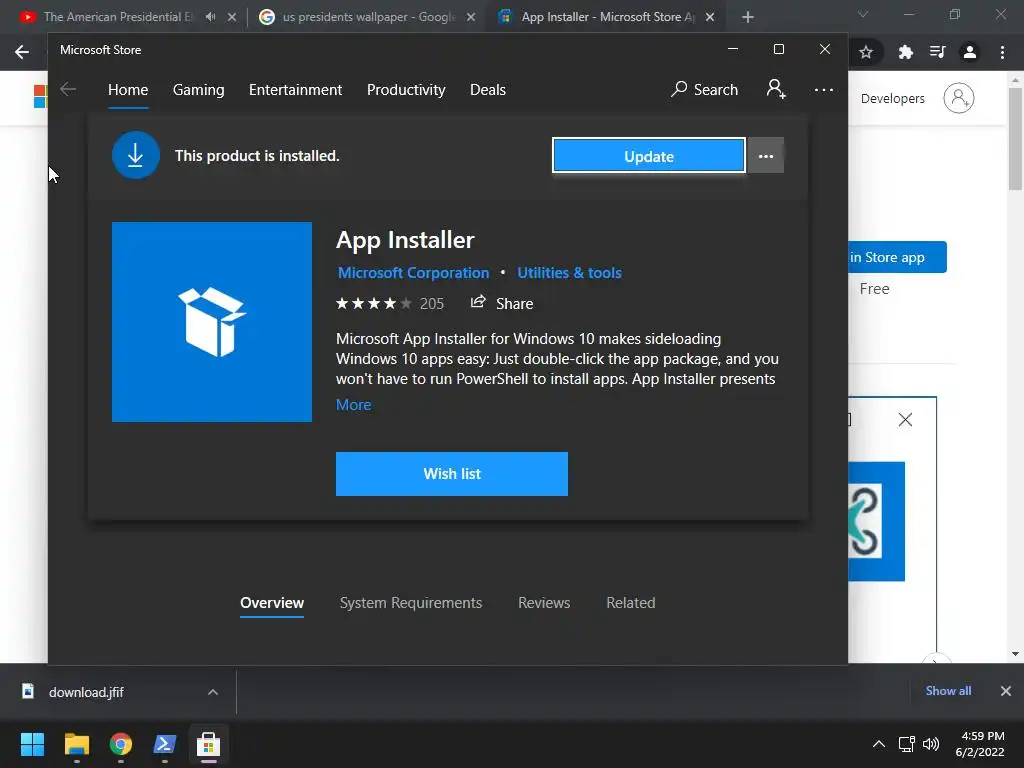
Task: Open the Store see-more ellipsis menu
Action: 824,89
